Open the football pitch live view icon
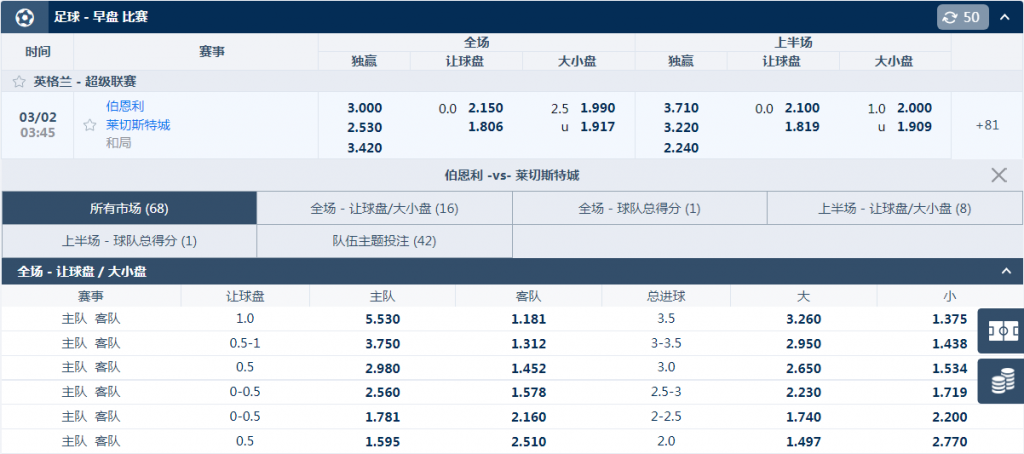1024x454 pixels. click(x=1000, y=330)
